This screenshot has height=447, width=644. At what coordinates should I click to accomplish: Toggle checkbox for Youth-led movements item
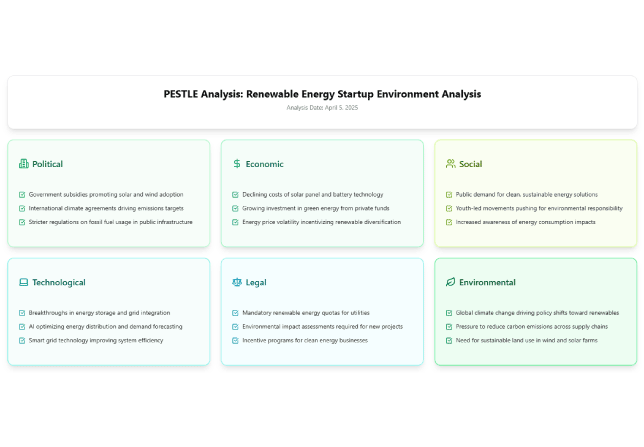(x=449, y=208)
